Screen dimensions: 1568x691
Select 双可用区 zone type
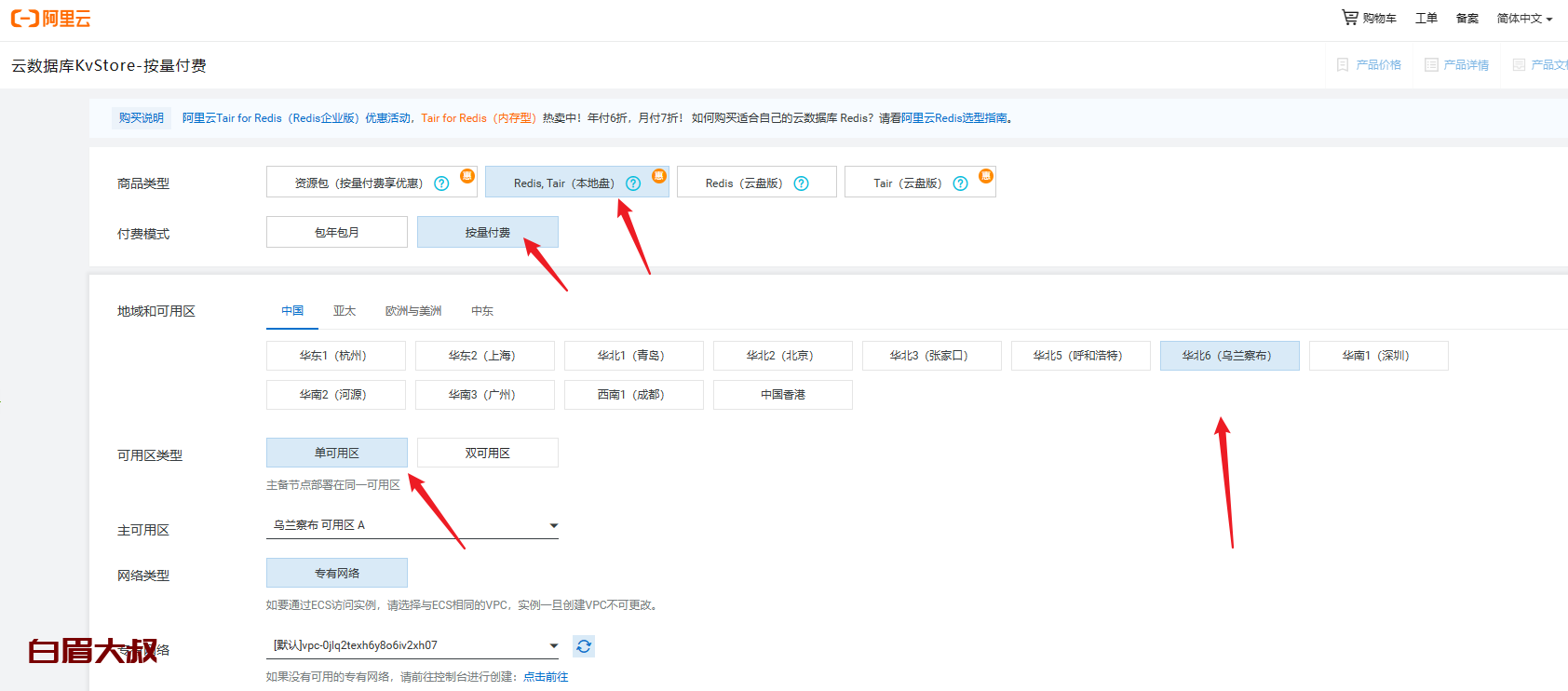[488, 453]
